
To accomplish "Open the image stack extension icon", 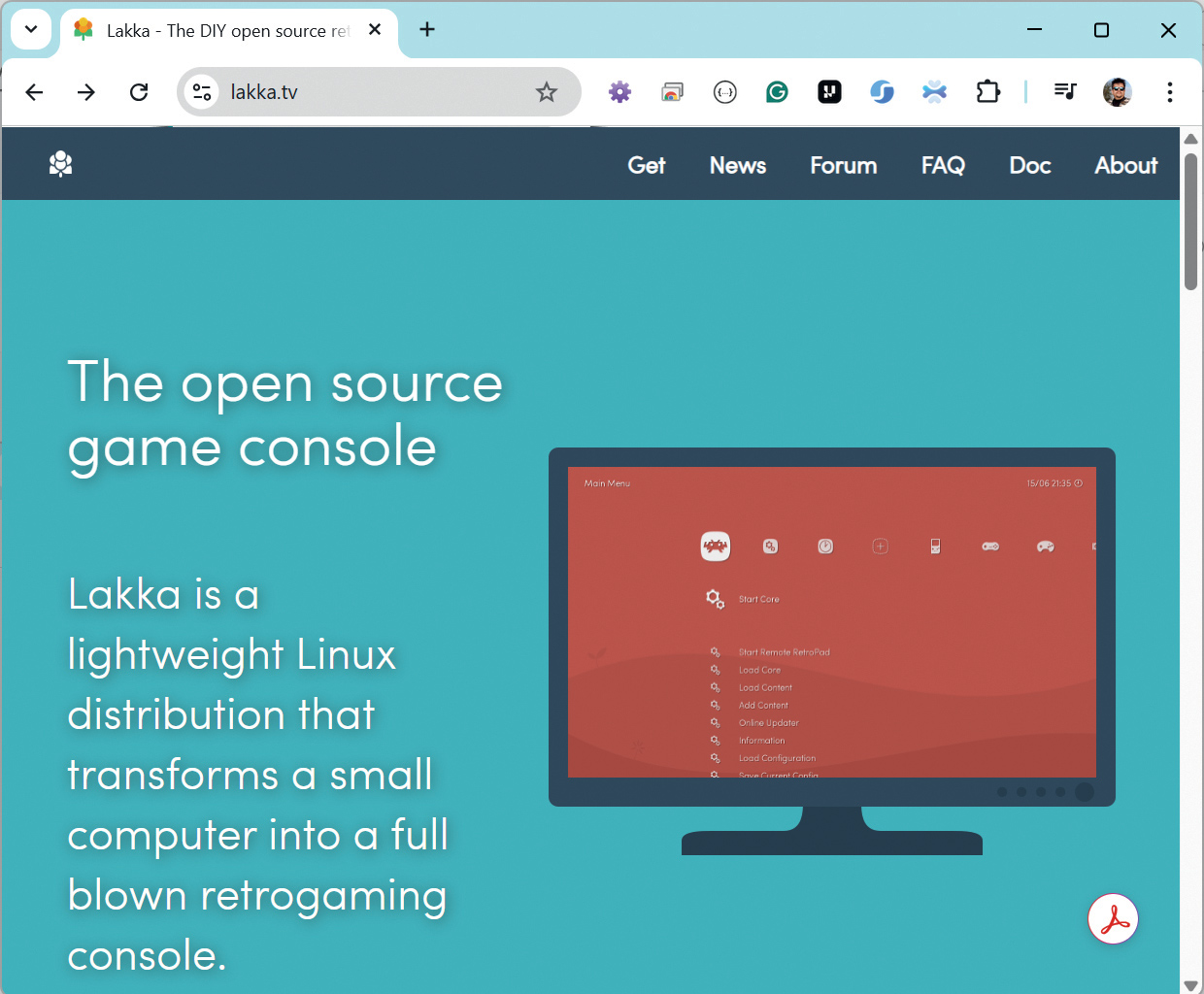I will (x=672, y=92).
